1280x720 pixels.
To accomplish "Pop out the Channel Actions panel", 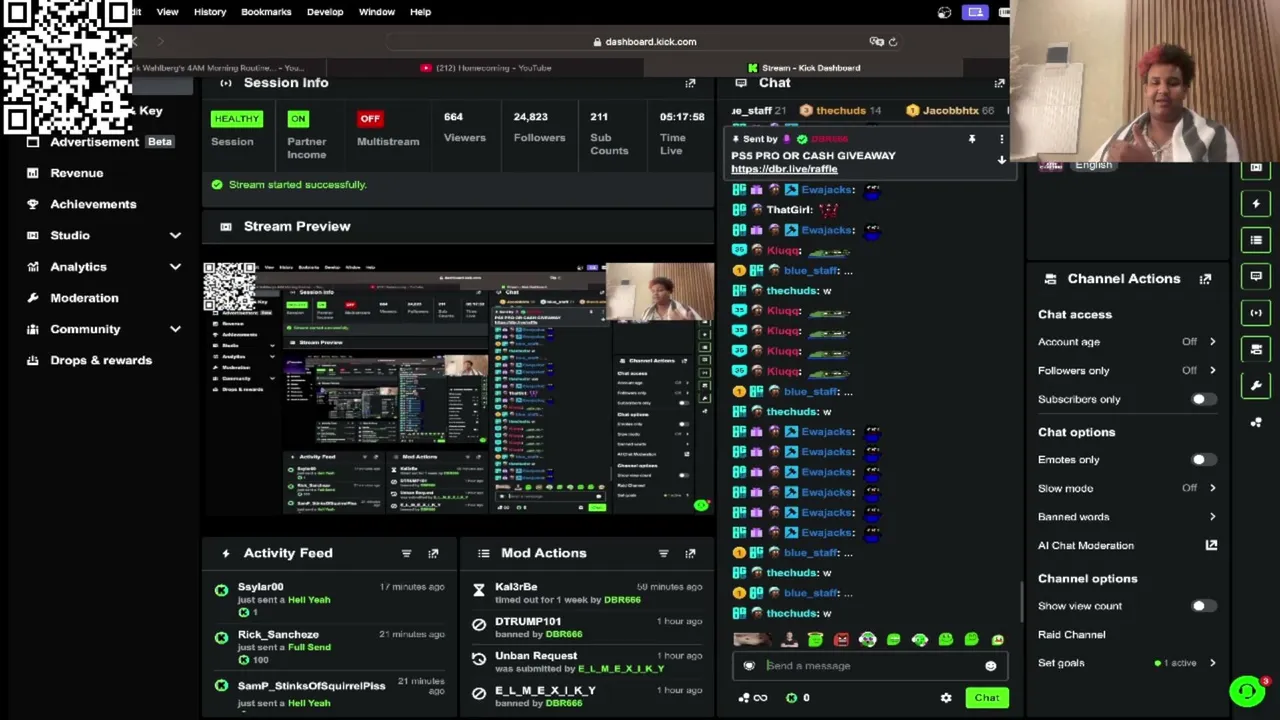I will pyautogui.click(x=1205, y=279).
